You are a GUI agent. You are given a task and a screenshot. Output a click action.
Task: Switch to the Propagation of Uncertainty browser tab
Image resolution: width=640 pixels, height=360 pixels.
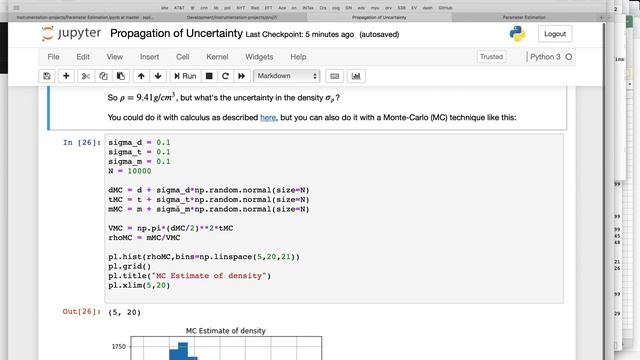[379, 17]
